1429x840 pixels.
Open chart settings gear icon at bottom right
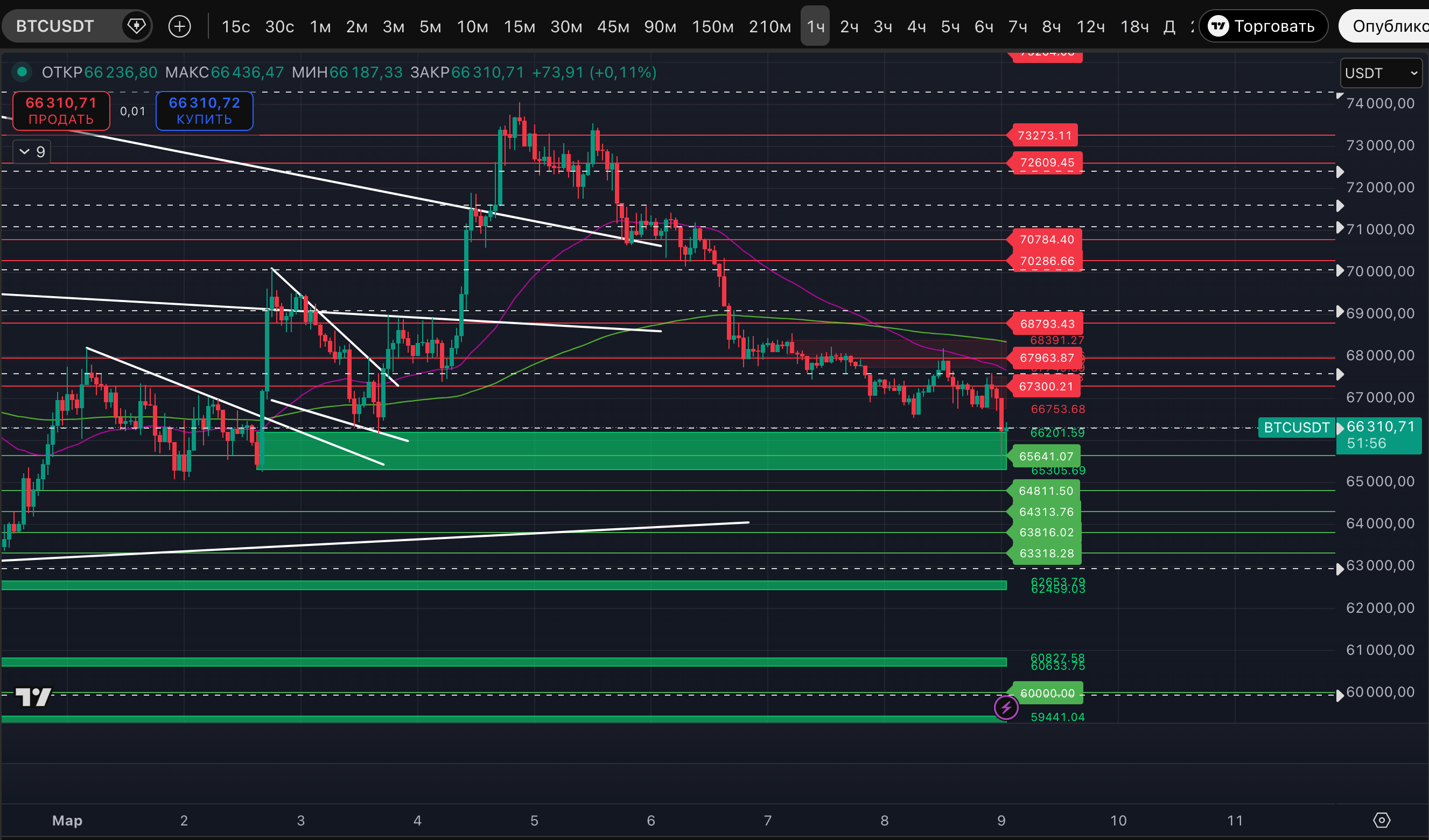pos(1382,820)
